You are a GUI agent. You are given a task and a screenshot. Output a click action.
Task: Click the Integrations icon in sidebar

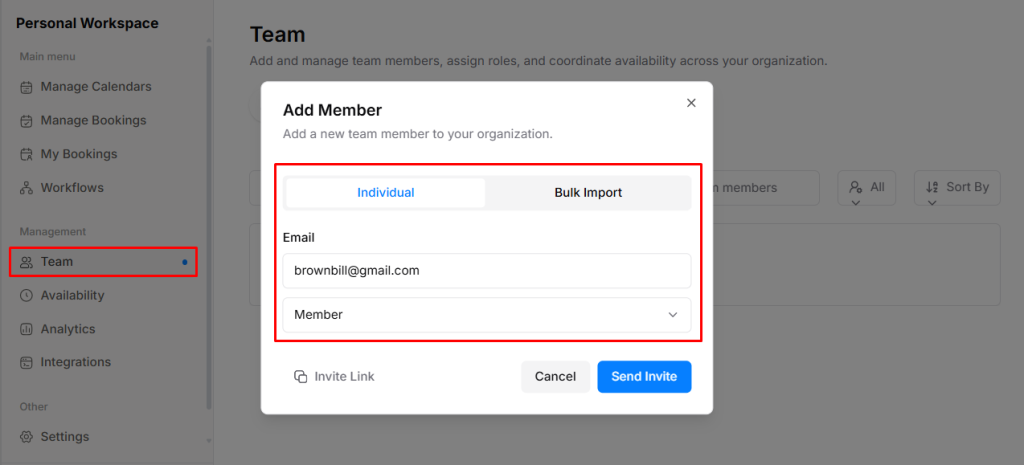[x=27, y=362]
